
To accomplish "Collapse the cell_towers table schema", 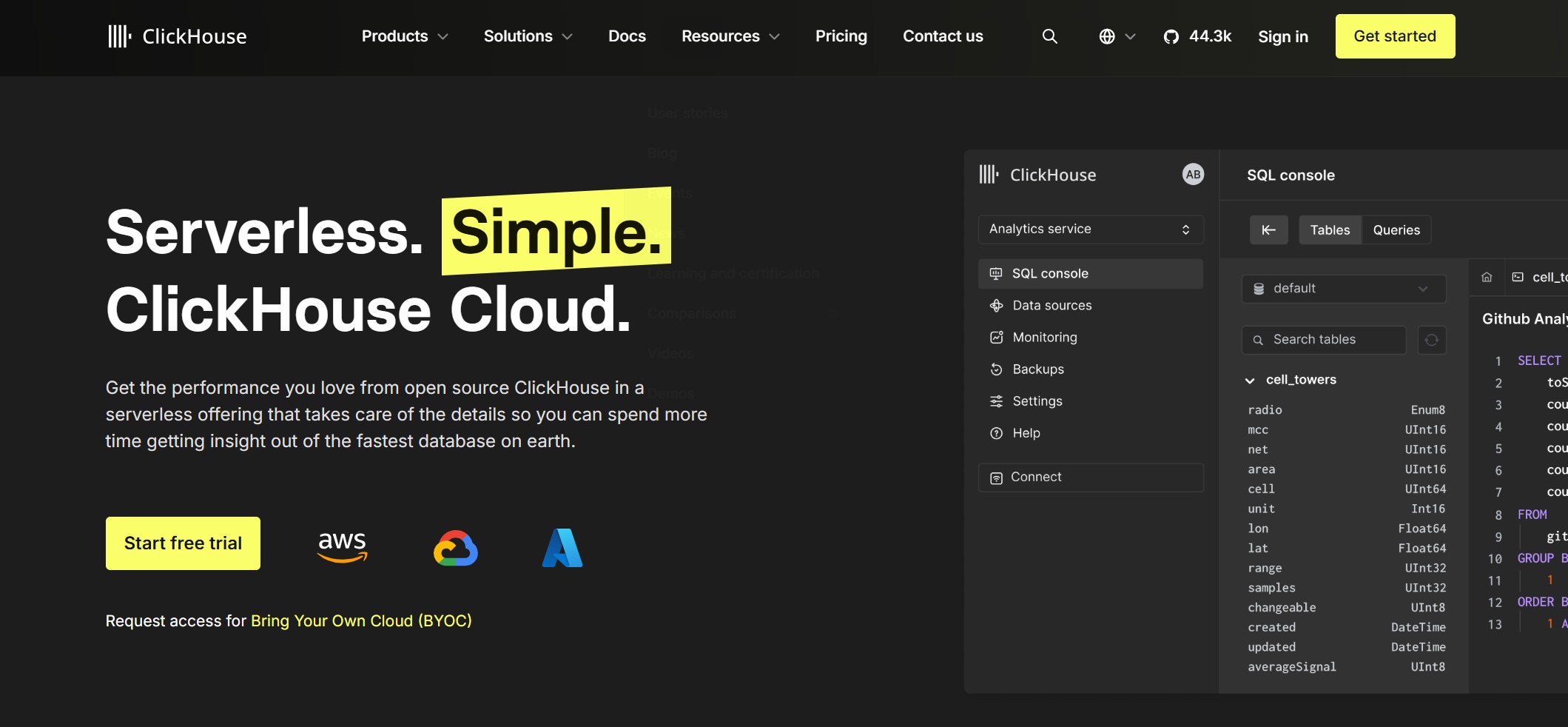I will tap(1251, 379).
